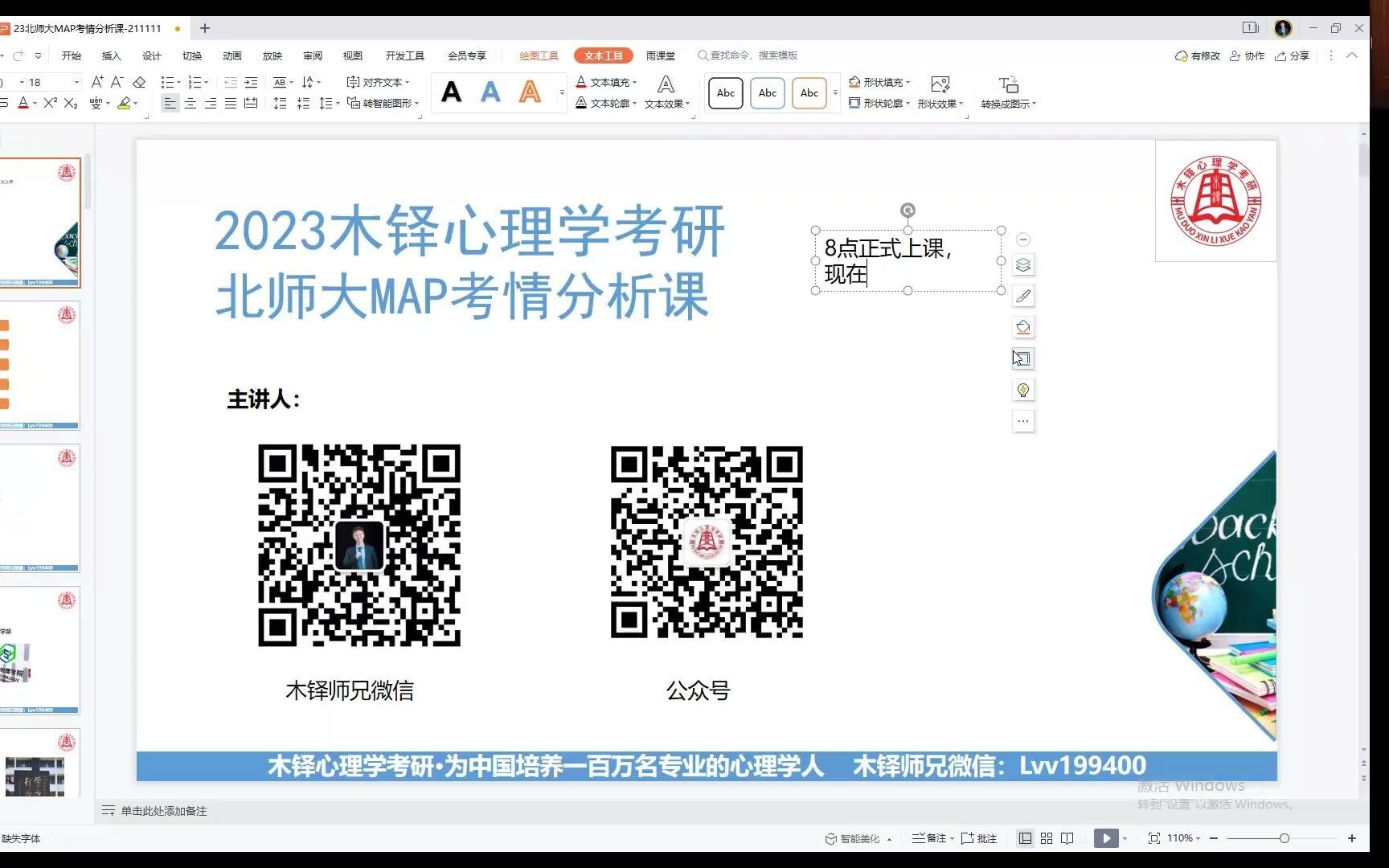Click the notes area placeholder
This screenshot has width=1389, height=868.
[x=164, y=811]
